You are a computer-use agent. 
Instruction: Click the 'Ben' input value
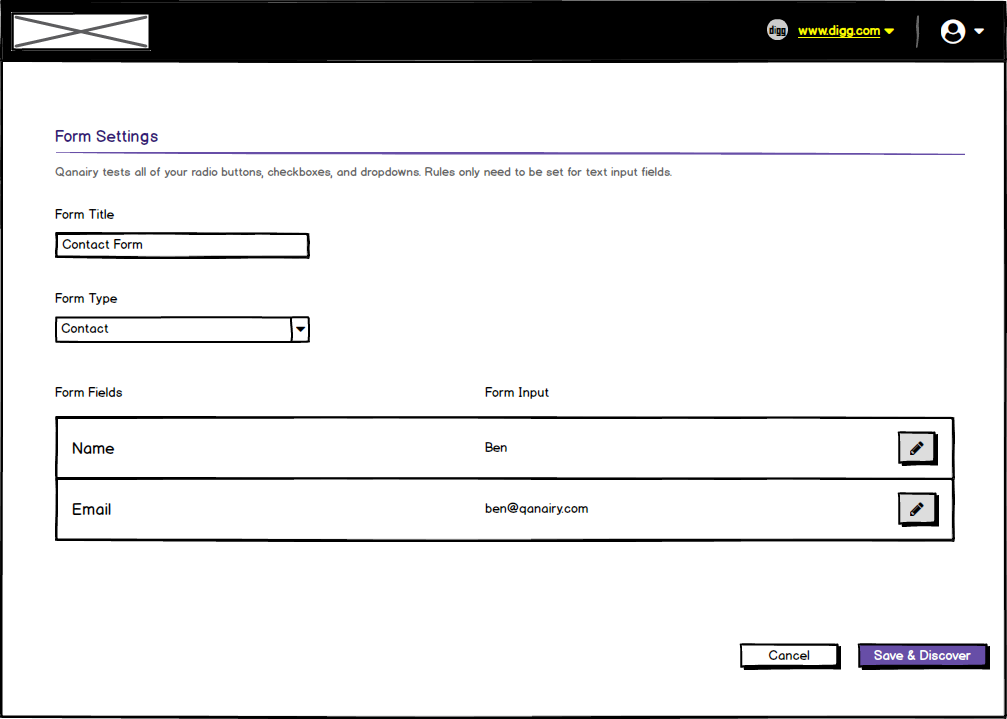pos(496,447)
